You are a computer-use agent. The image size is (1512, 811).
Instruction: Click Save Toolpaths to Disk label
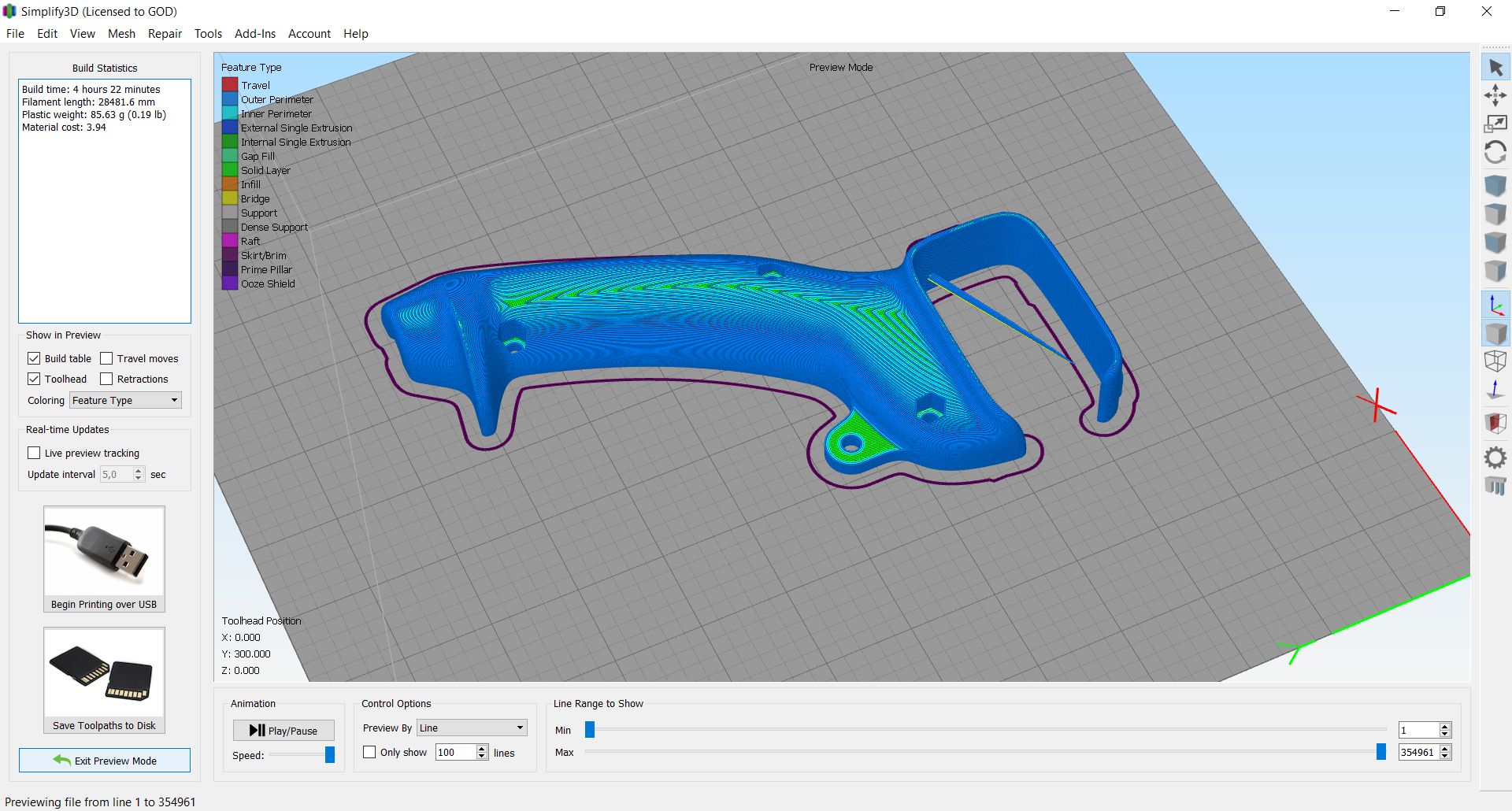coord(104,726)
